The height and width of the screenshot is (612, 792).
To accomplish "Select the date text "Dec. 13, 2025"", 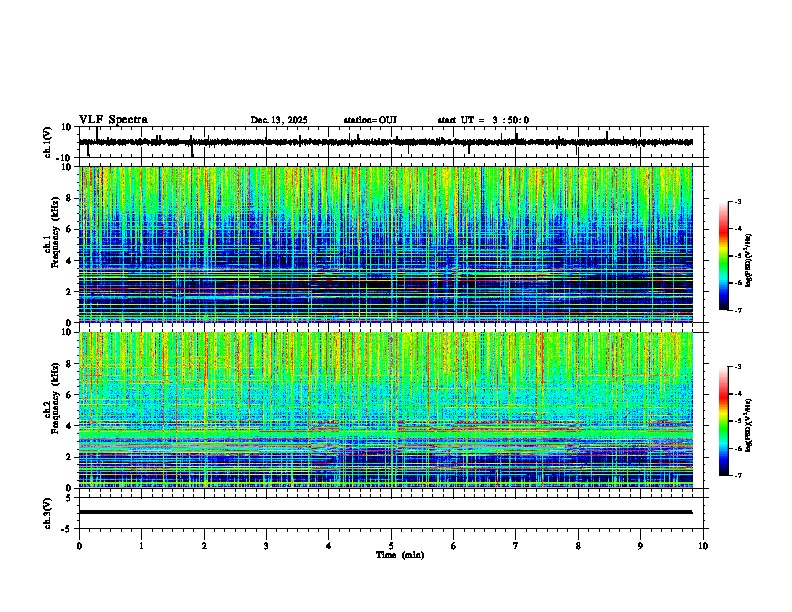I will tap(279, 120).
